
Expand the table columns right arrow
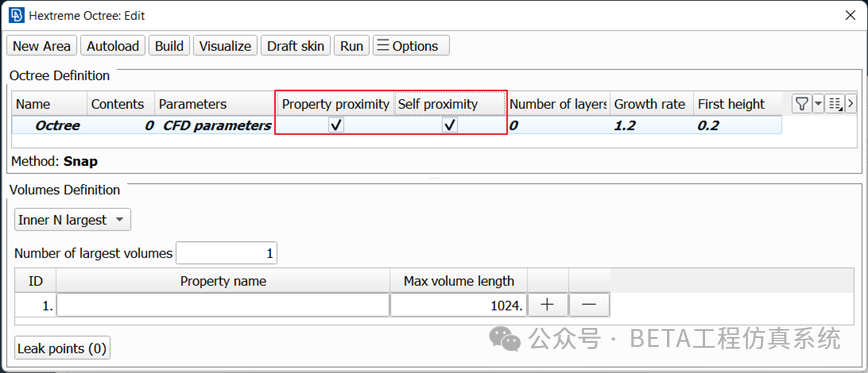click(851, 103)
